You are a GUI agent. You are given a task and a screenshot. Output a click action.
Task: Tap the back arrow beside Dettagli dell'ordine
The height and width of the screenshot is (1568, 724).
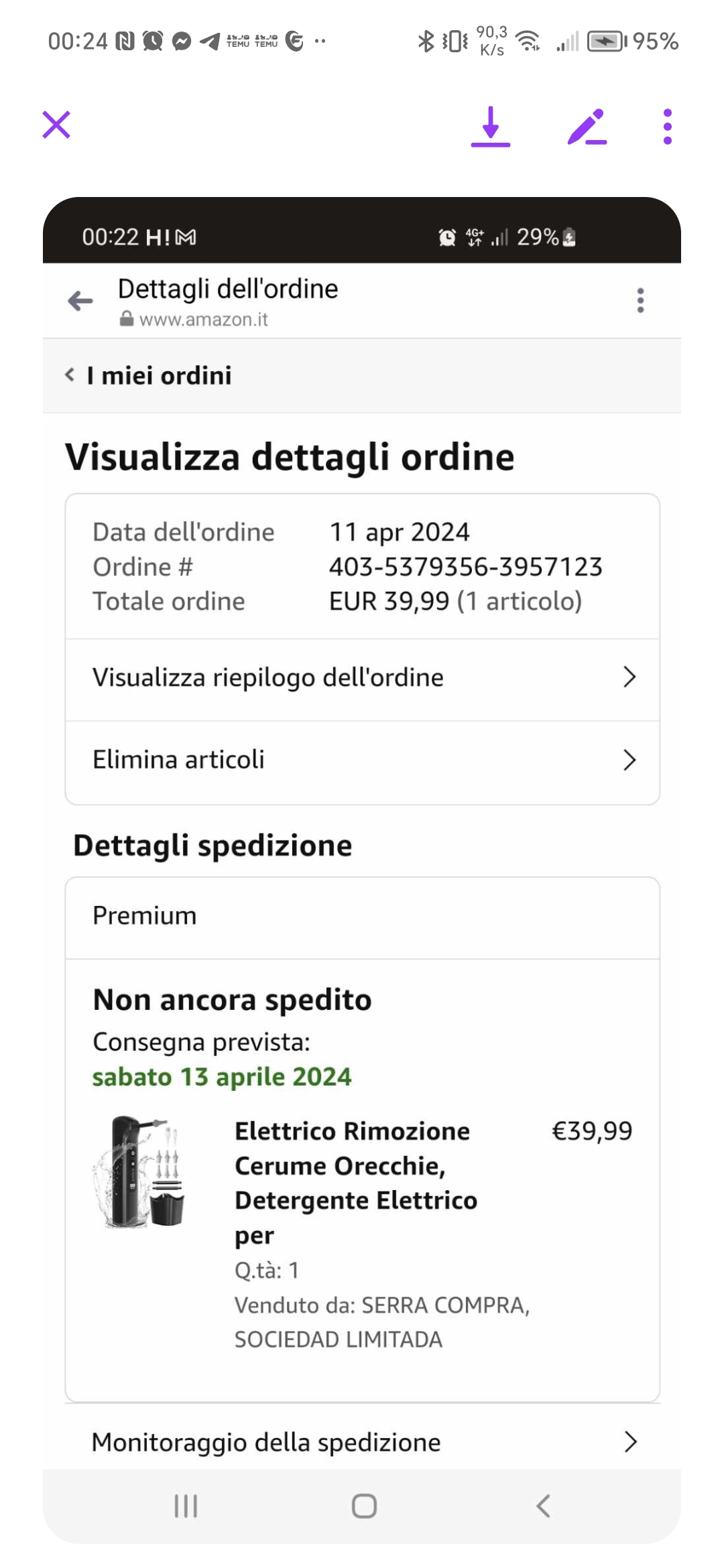pos(80,301)
